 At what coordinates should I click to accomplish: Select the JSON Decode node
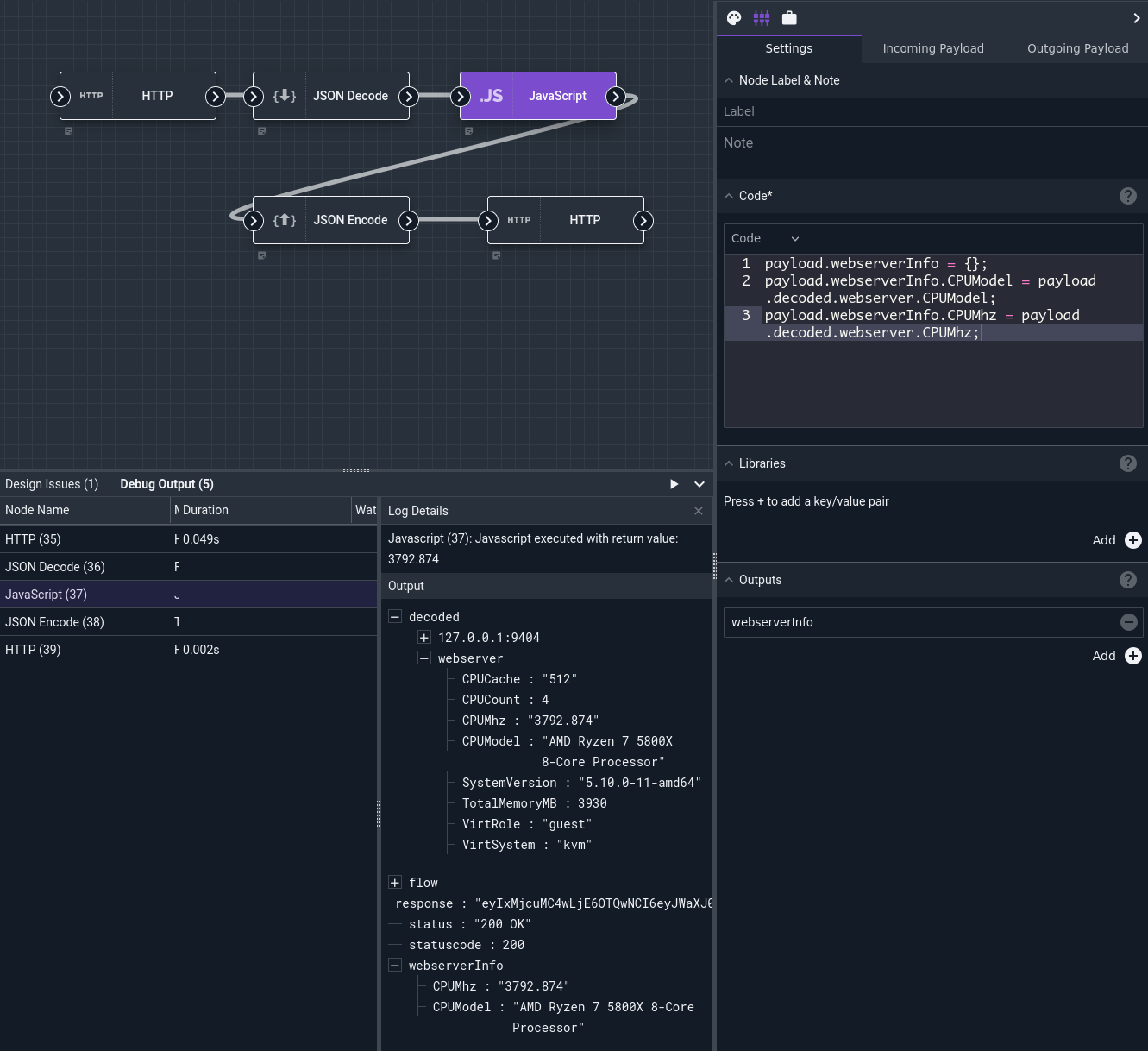click(x=350, y=96)
